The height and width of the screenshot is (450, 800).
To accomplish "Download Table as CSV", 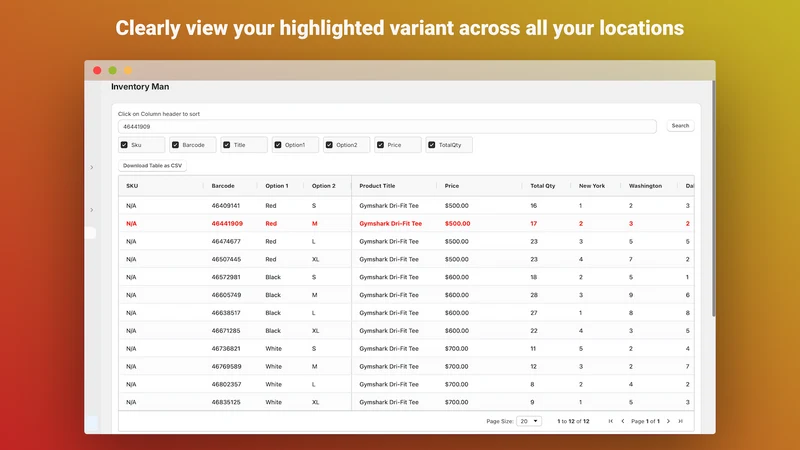I will [x=152, y=166].
